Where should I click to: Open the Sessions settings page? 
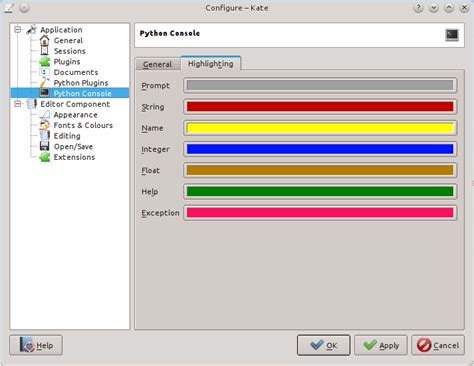coord(70,51)
